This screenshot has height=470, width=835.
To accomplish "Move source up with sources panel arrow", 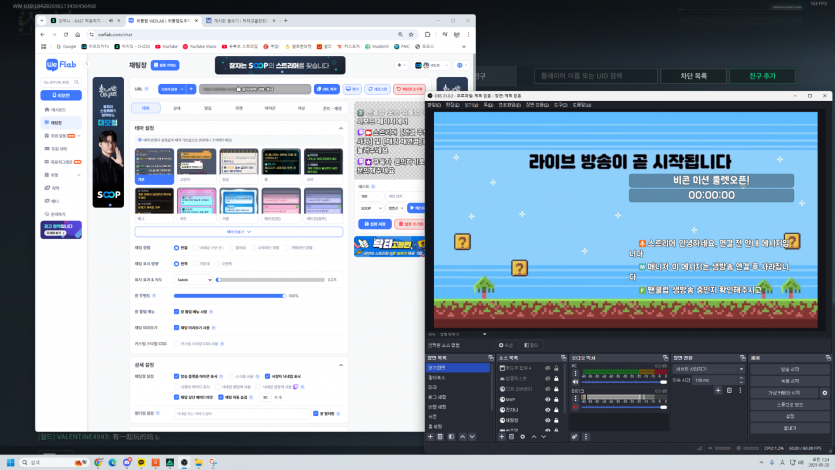I will [x=534, y=436].
